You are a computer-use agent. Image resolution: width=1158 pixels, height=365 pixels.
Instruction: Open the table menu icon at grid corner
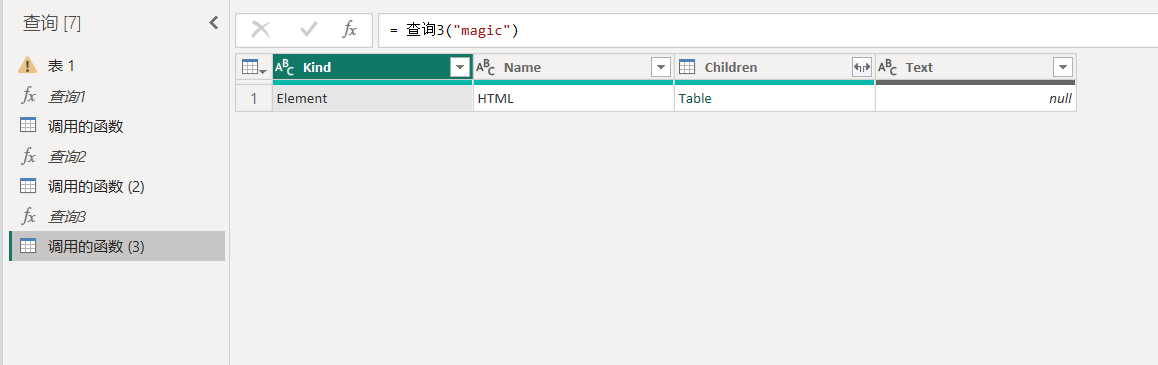254,68
